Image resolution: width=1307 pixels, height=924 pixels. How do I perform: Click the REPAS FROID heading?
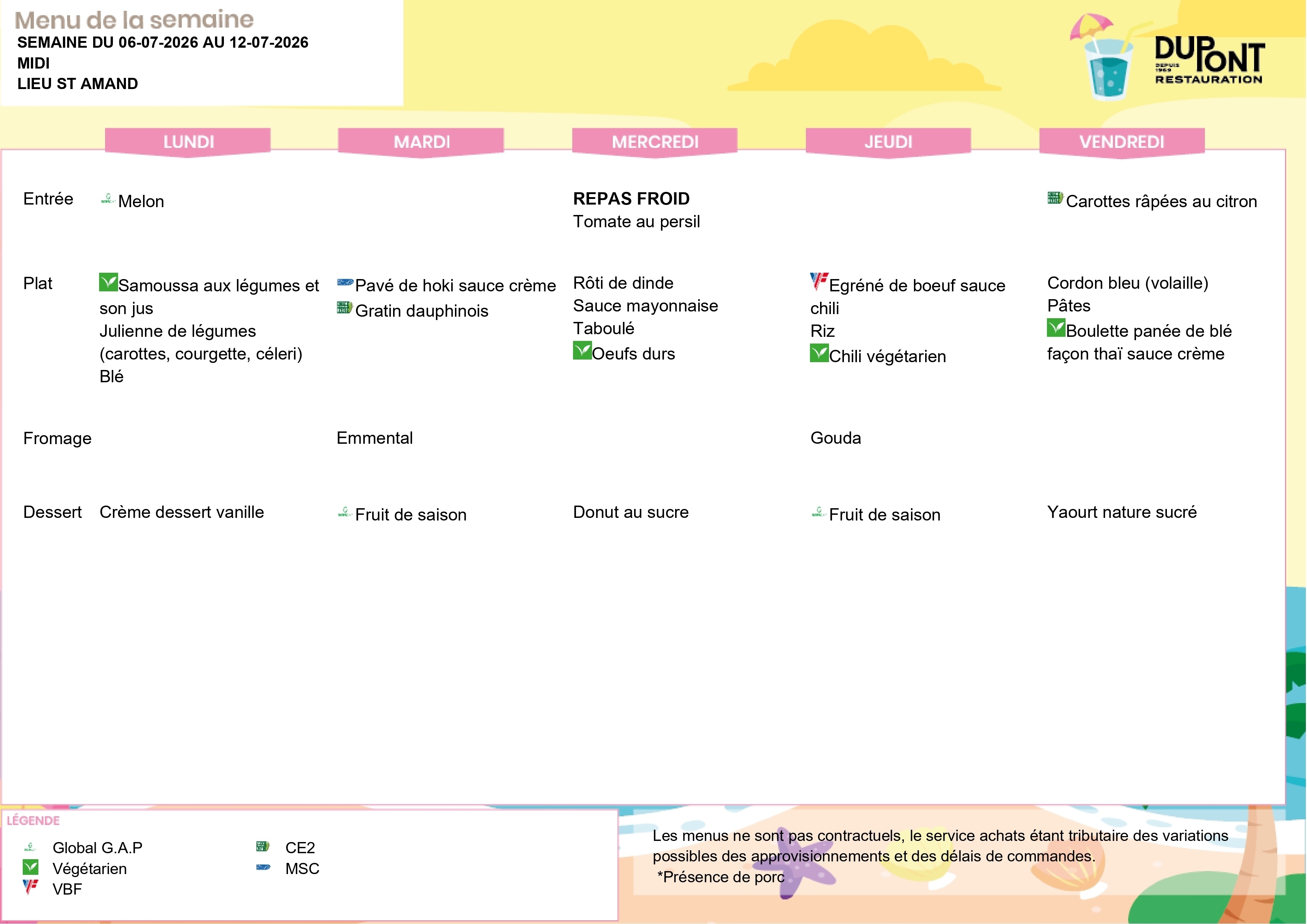[x=631, y=199]
